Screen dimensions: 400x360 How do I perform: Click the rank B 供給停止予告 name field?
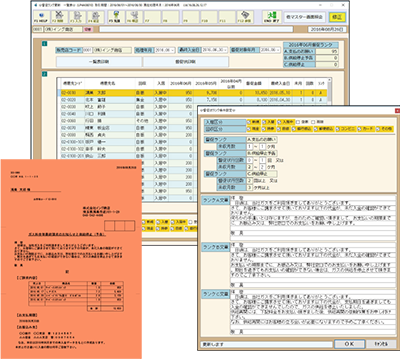coord(262,153)
